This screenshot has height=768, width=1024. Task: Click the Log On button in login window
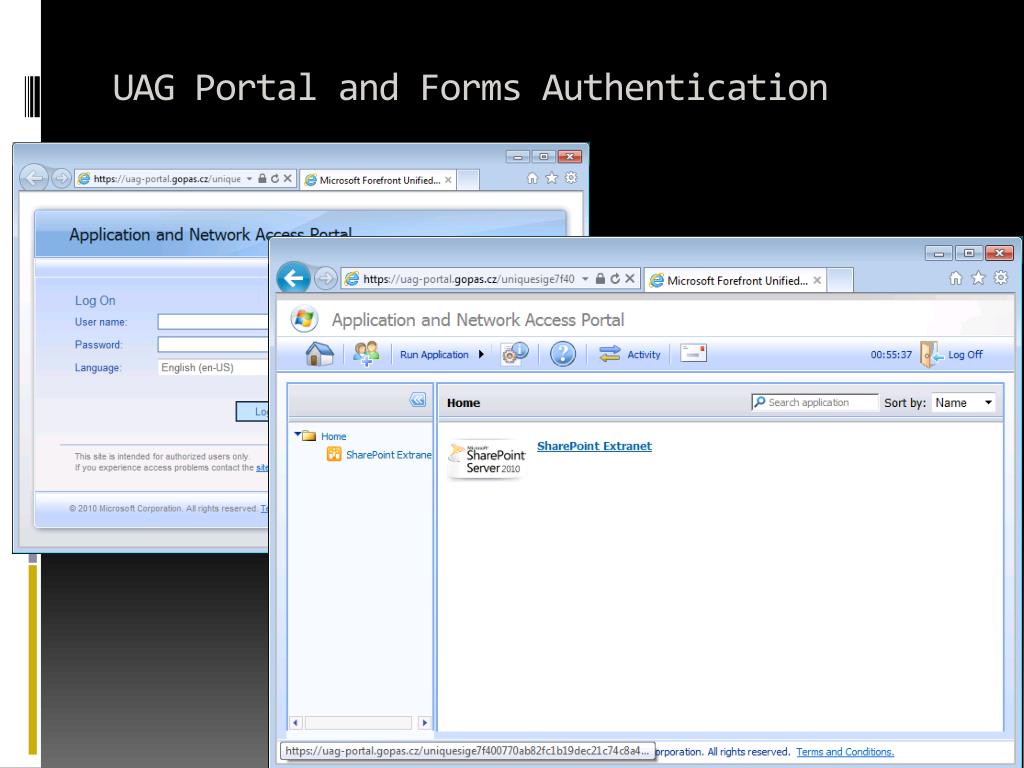pos(252,411)
